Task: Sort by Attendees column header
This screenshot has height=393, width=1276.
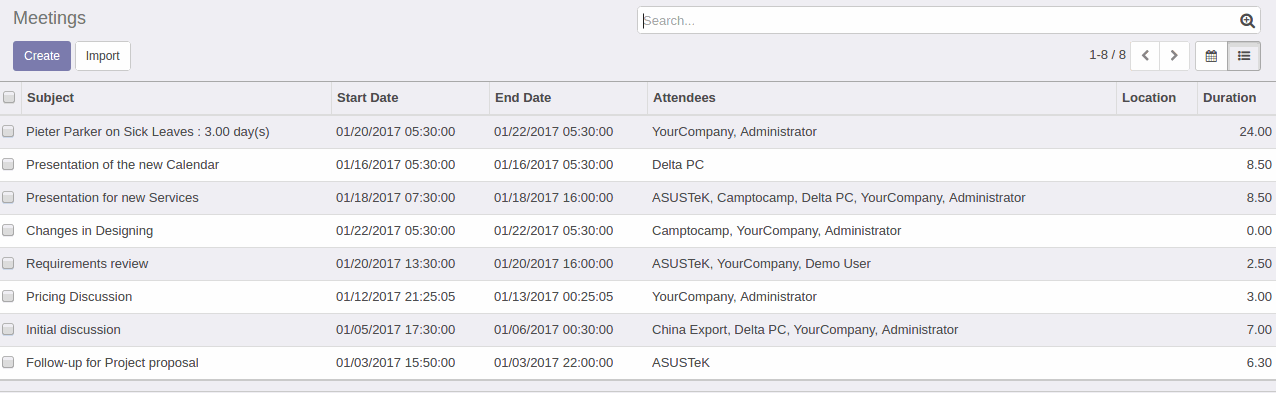Action: coord(684,98)
